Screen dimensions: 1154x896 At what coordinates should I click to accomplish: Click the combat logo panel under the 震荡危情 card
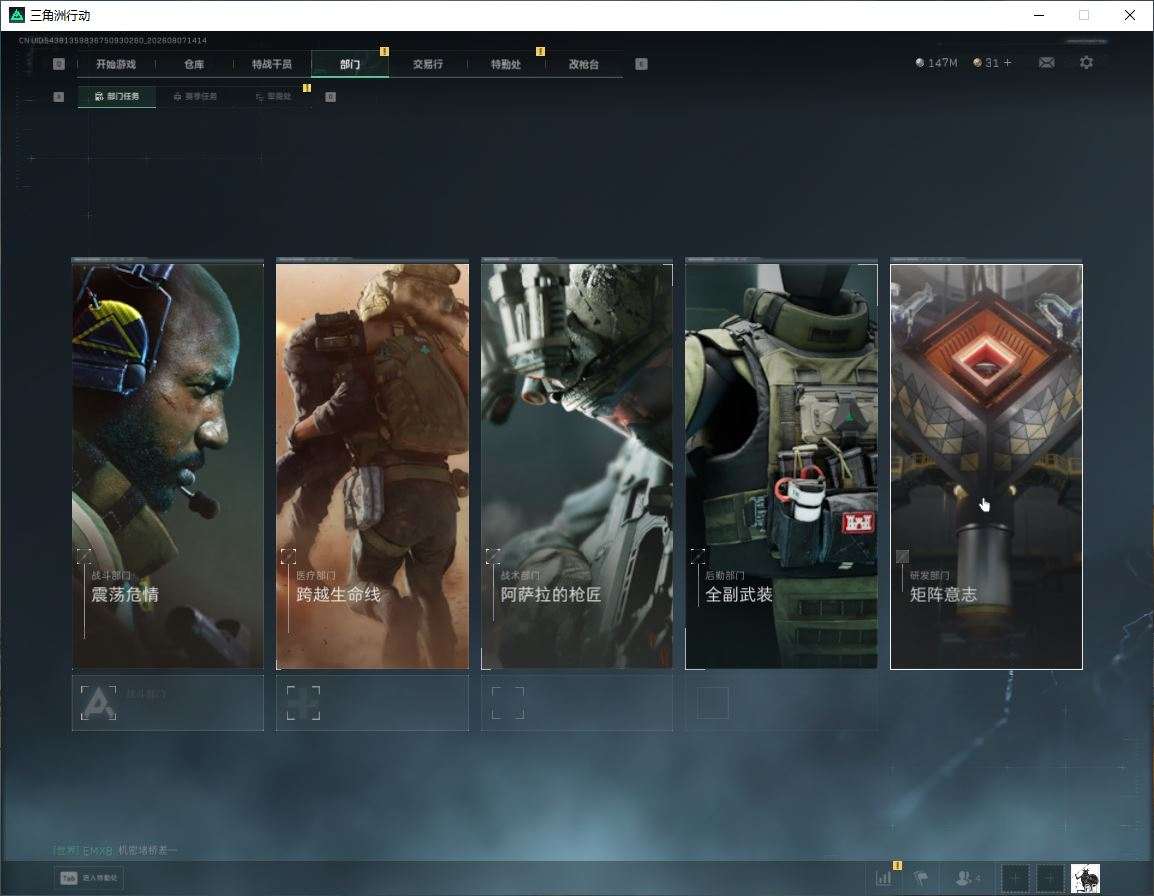168,703
